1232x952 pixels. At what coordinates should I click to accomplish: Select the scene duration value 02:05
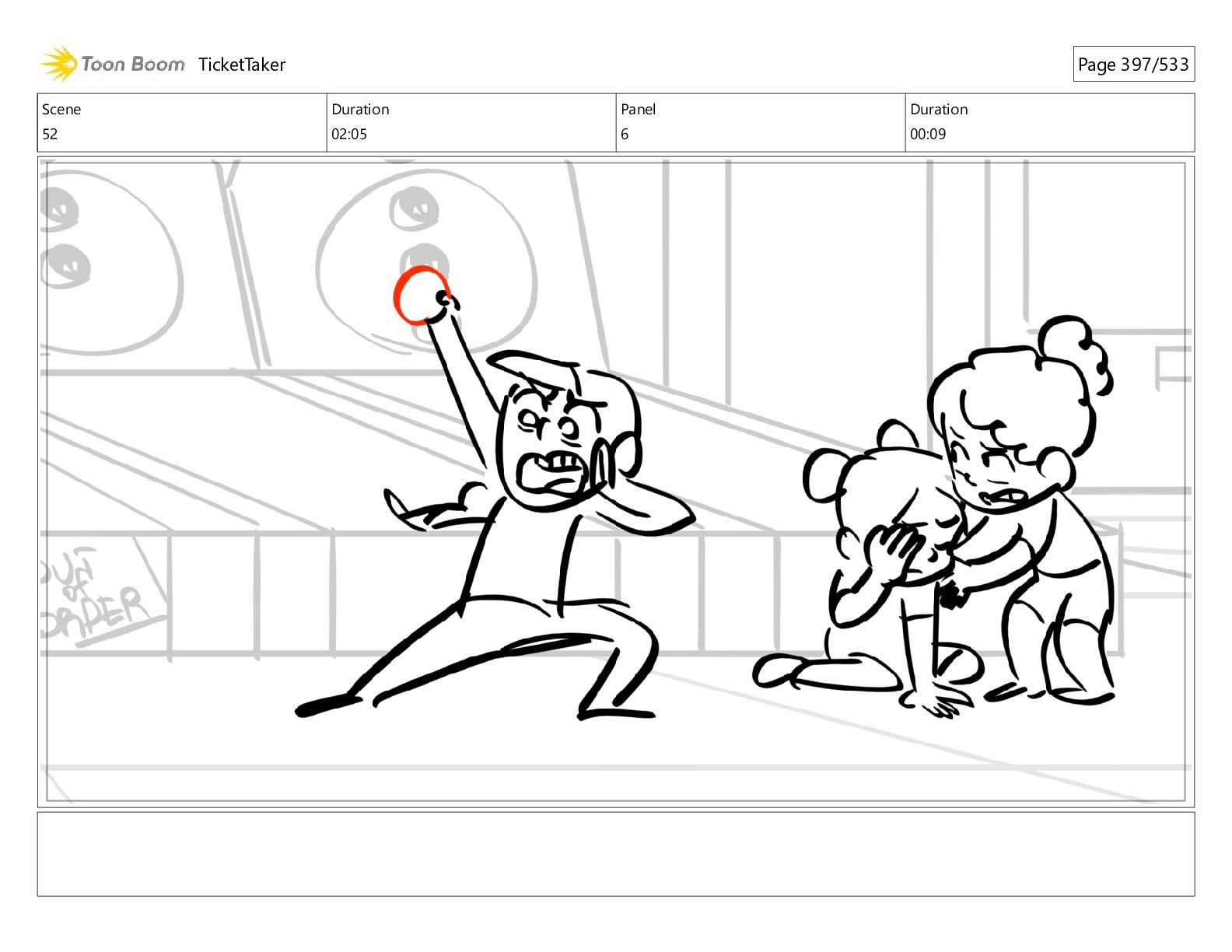pyautogui.click(x=349, y=134)
